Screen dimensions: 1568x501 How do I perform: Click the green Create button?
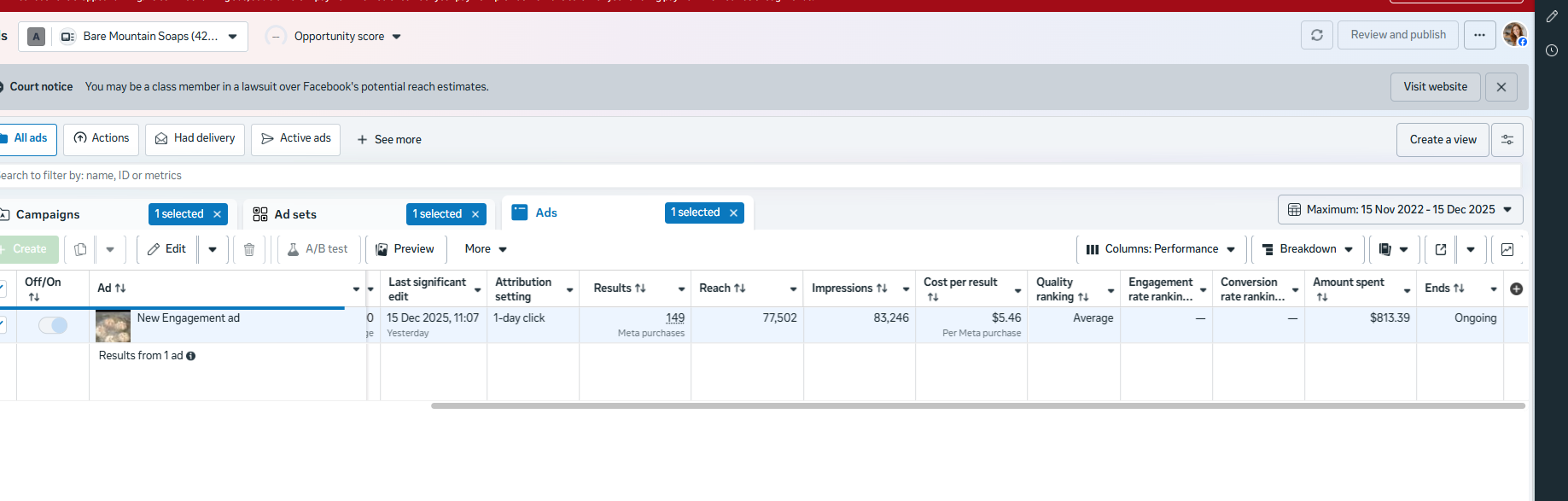[x=29, y=249]
